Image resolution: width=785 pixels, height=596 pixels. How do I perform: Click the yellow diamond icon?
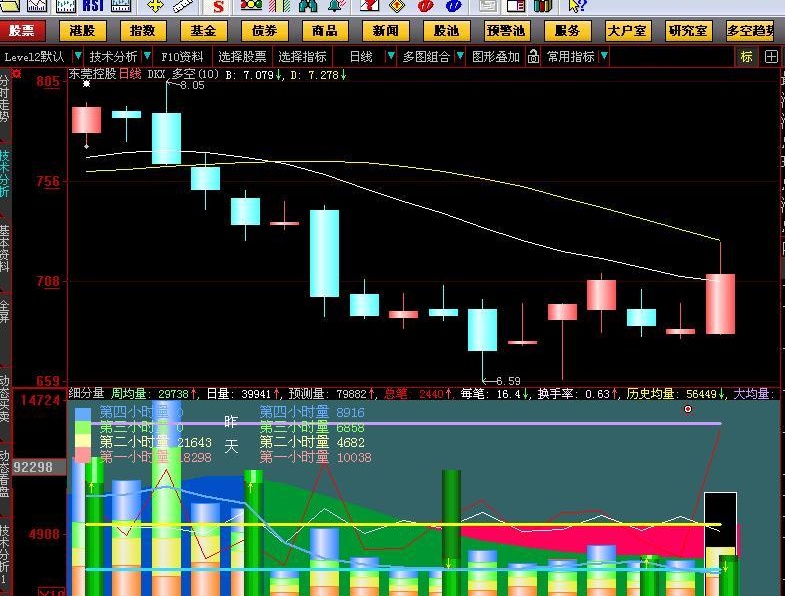397,6
